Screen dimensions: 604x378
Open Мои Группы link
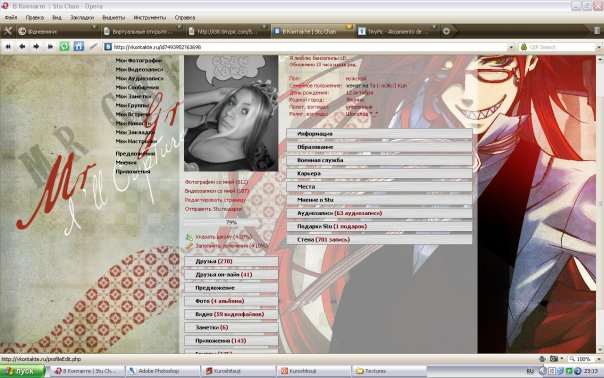[133, 105]
